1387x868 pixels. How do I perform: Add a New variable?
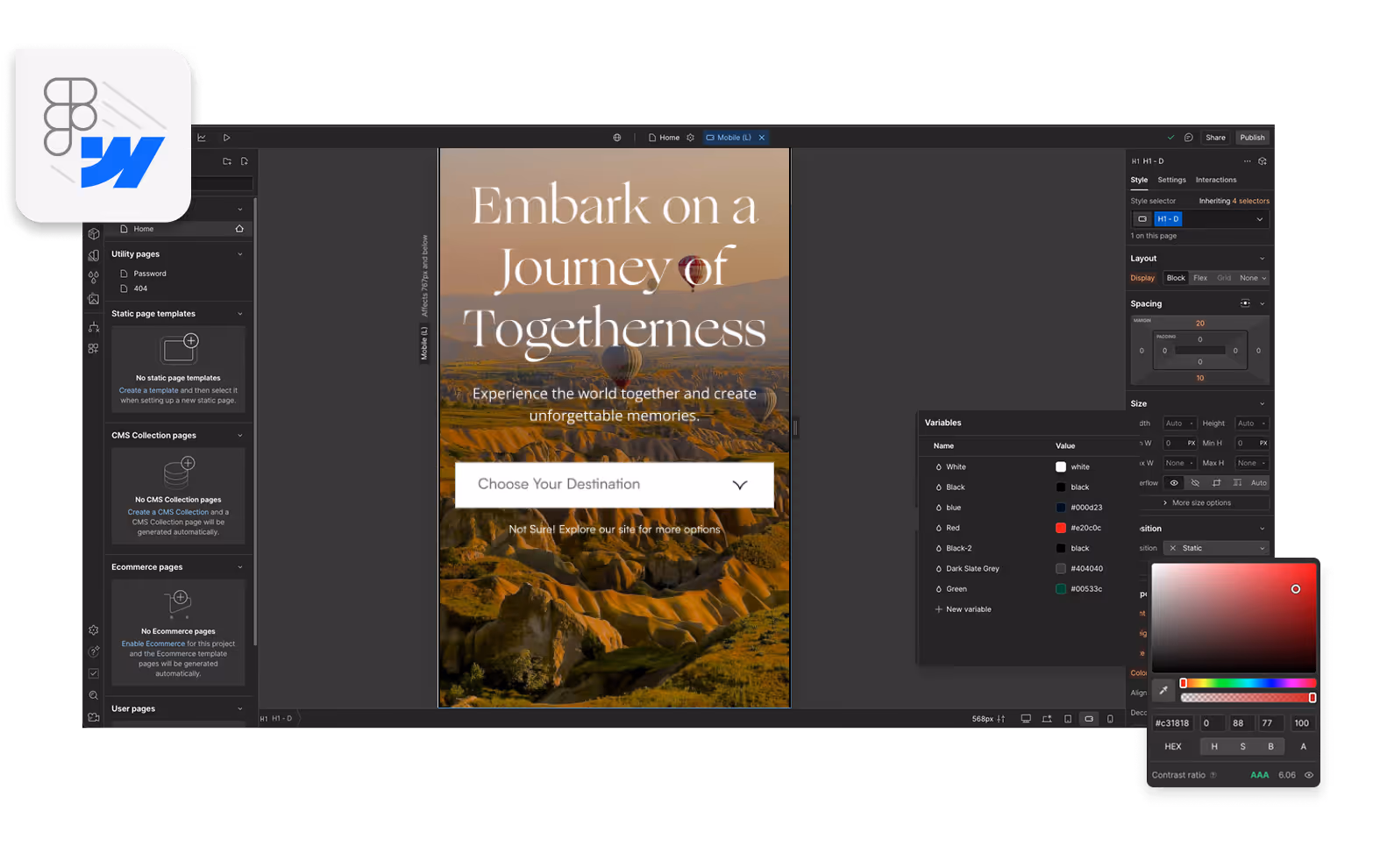pyautogui.click(x=964, y=609)
